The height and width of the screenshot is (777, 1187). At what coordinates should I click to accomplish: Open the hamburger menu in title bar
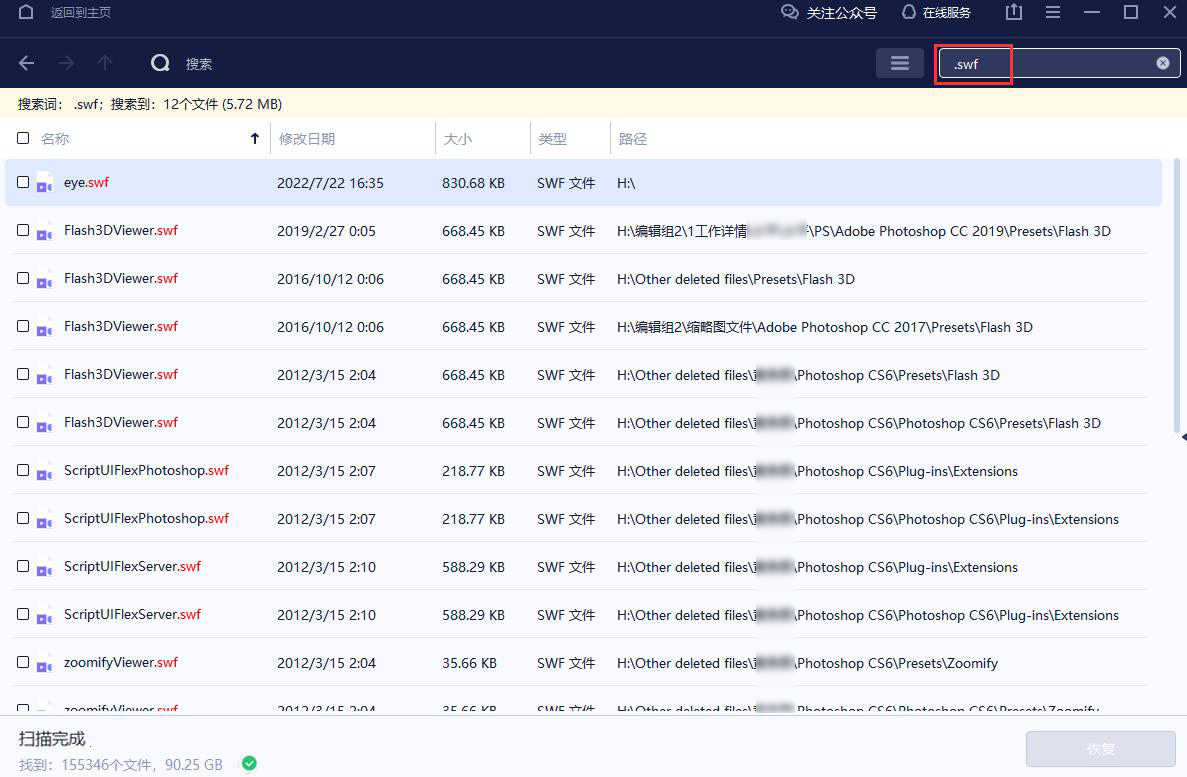coord(1052,13)
